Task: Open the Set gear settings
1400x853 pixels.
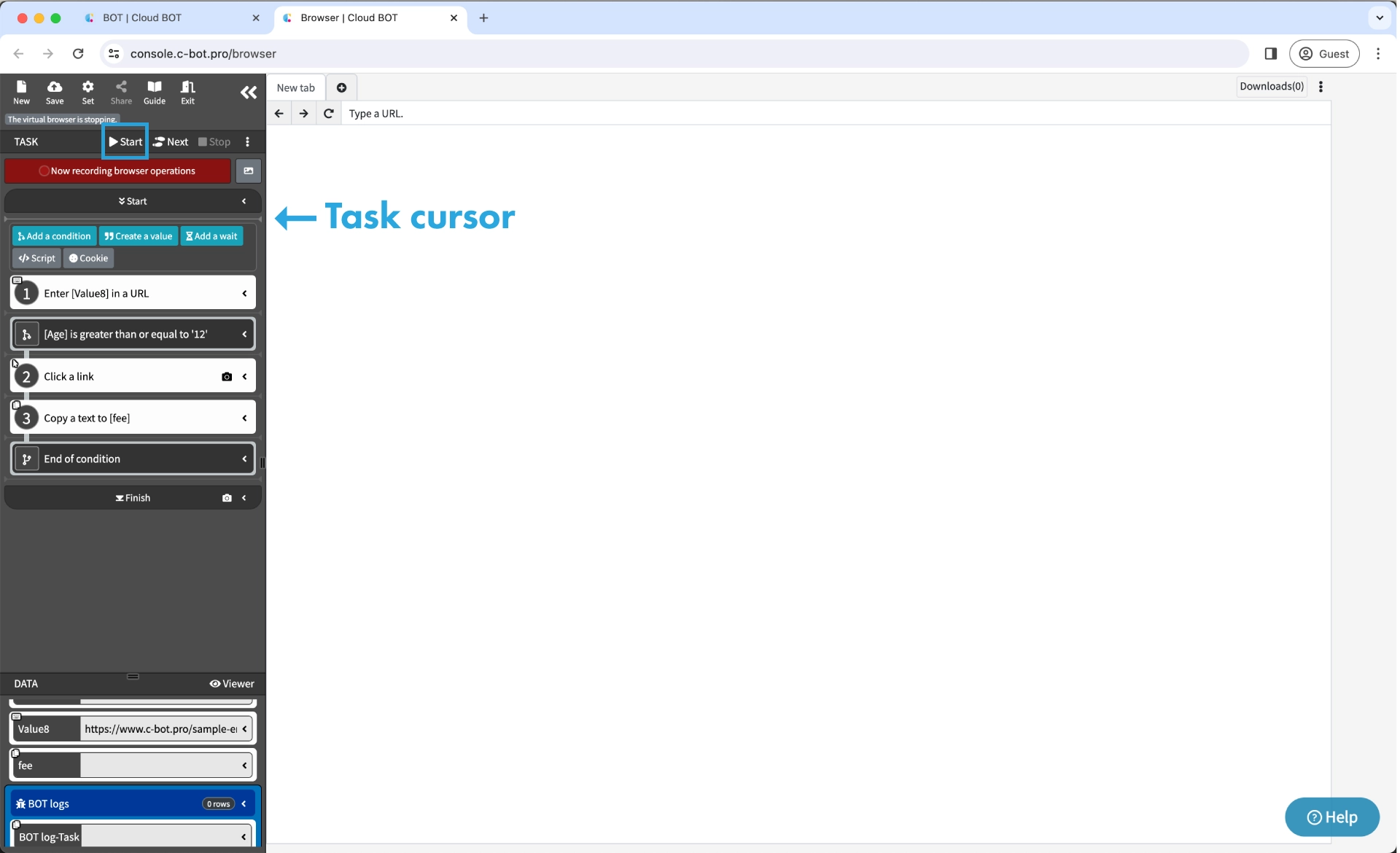Action: 87,92
